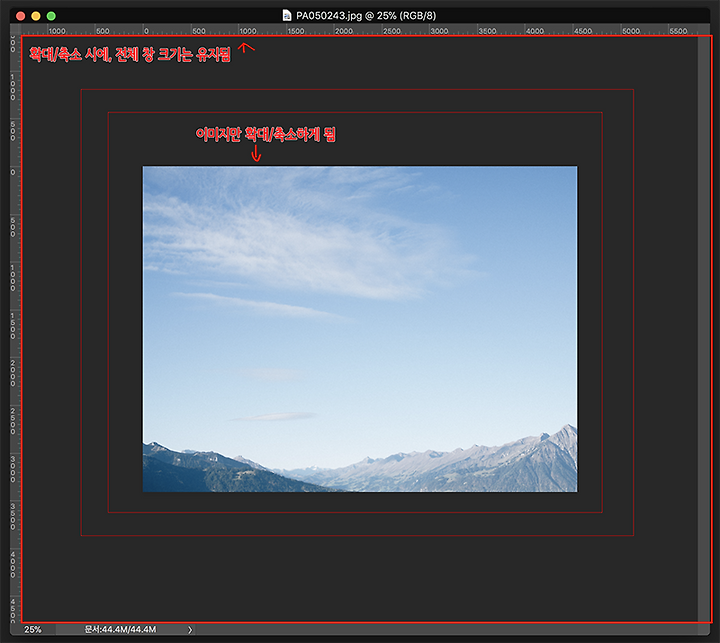Click the PA050243.jpg document icon in title bar
This screenshot has width=720, height=643.
[287, 16]
